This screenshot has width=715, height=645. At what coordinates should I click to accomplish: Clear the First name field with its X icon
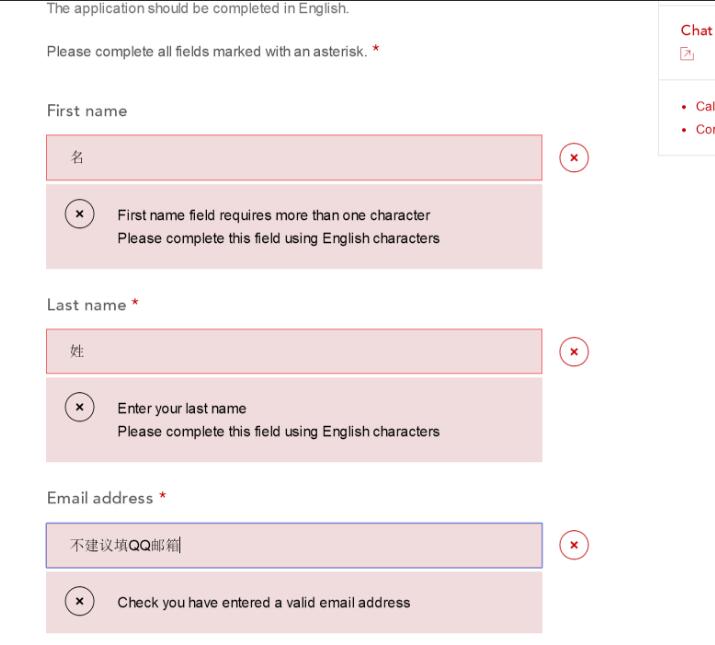pyautogui.click(x=574, y=158)
